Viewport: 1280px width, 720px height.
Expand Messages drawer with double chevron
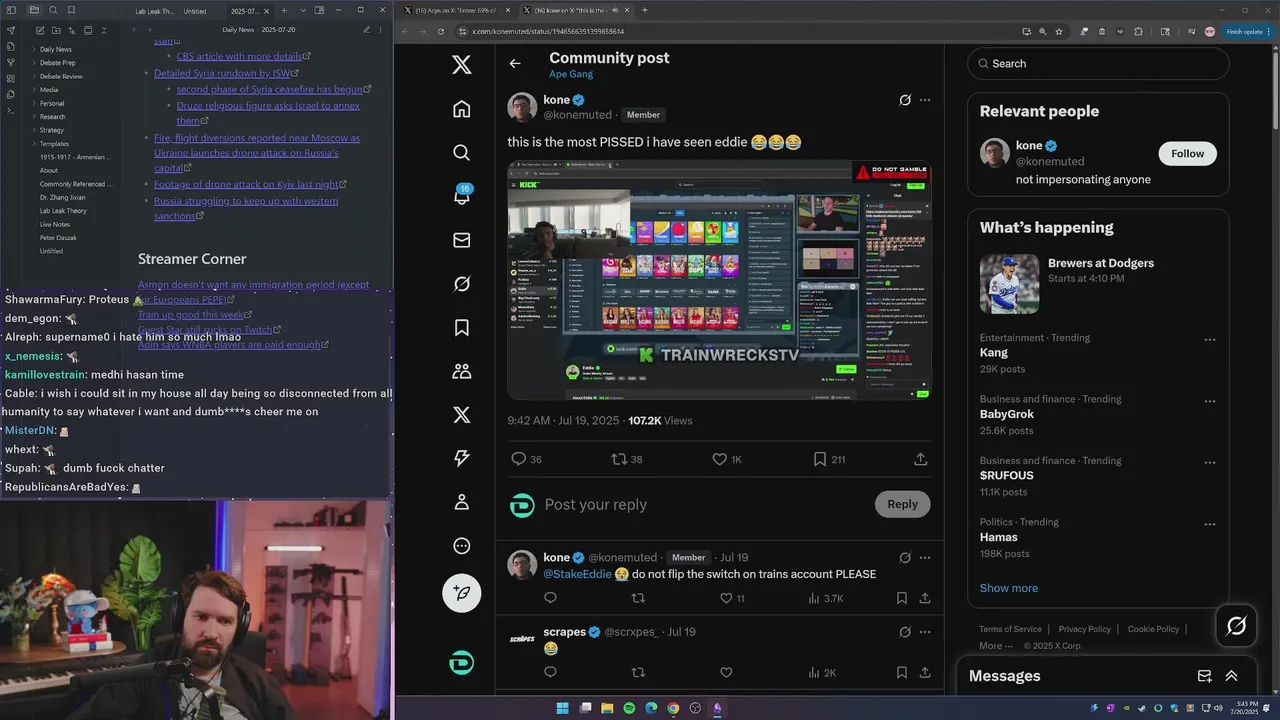tap(1231, 676)
